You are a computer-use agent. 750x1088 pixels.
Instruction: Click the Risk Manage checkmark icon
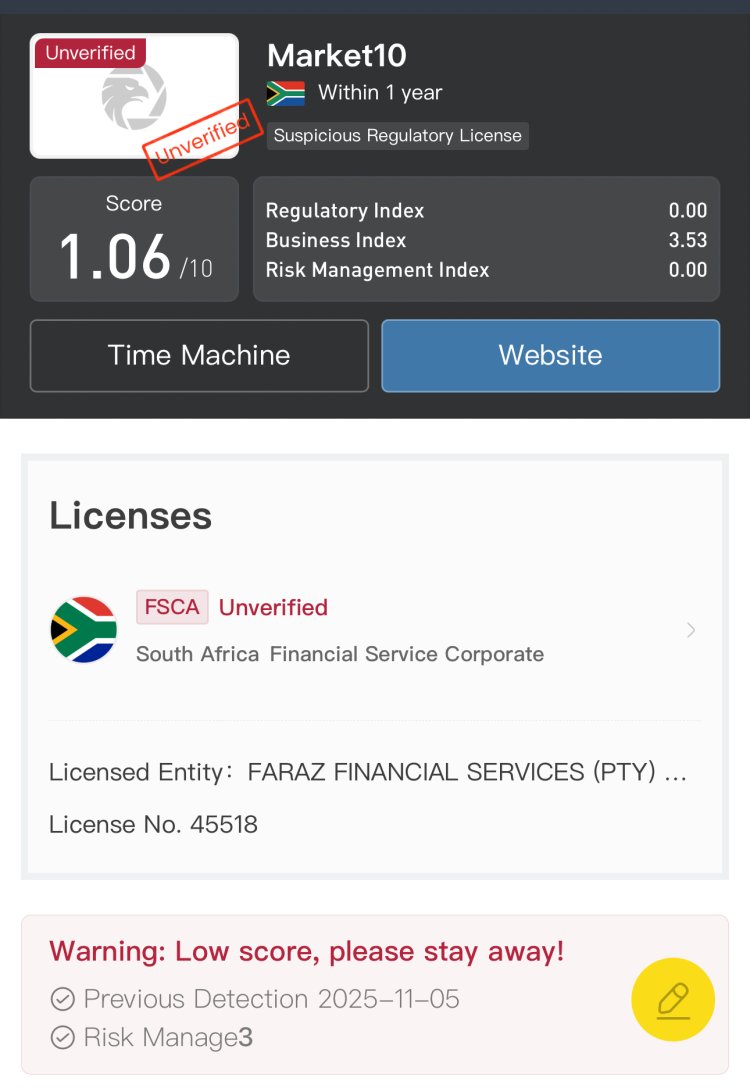point(63,1037)
